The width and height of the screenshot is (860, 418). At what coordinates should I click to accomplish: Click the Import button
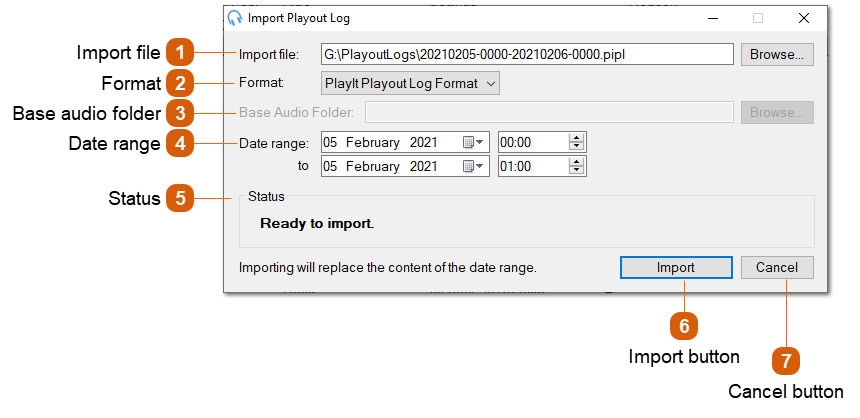tap(676, 268)
